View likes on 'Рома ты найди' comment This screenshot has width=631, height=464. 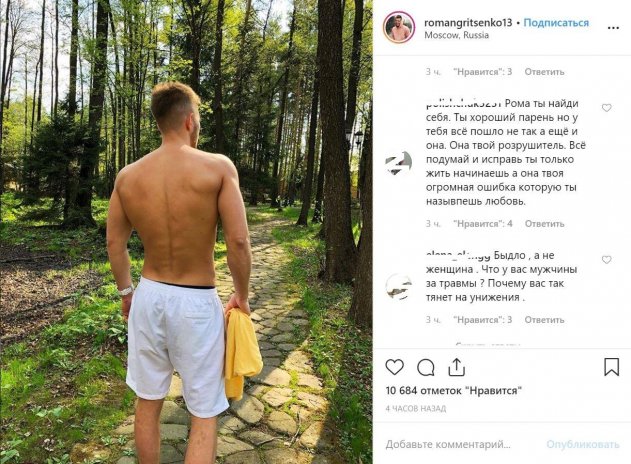point(482,224)
